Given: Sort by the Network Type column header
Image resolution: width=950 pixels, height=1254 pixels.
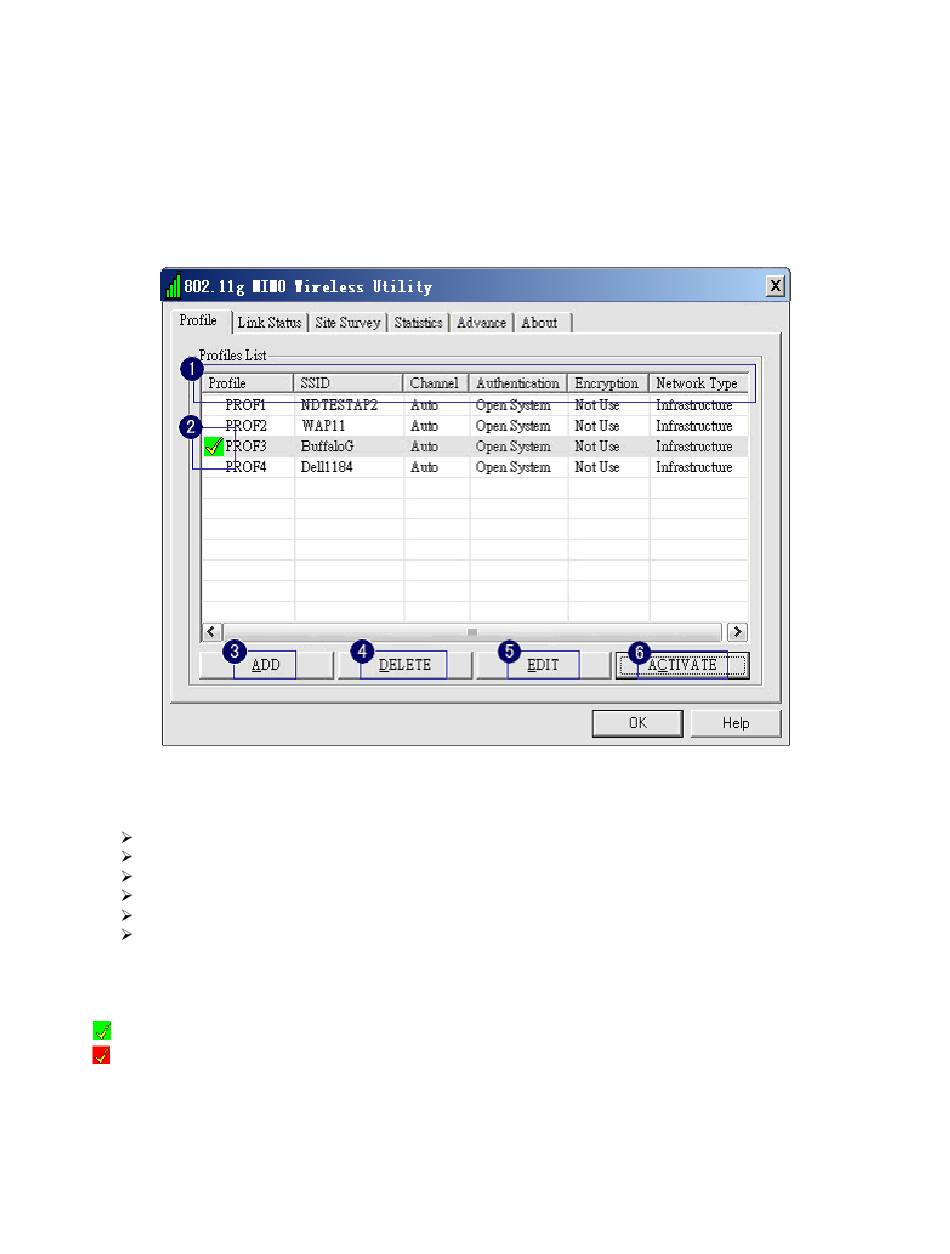Looking at the screenshot, I should pos(699,383).
